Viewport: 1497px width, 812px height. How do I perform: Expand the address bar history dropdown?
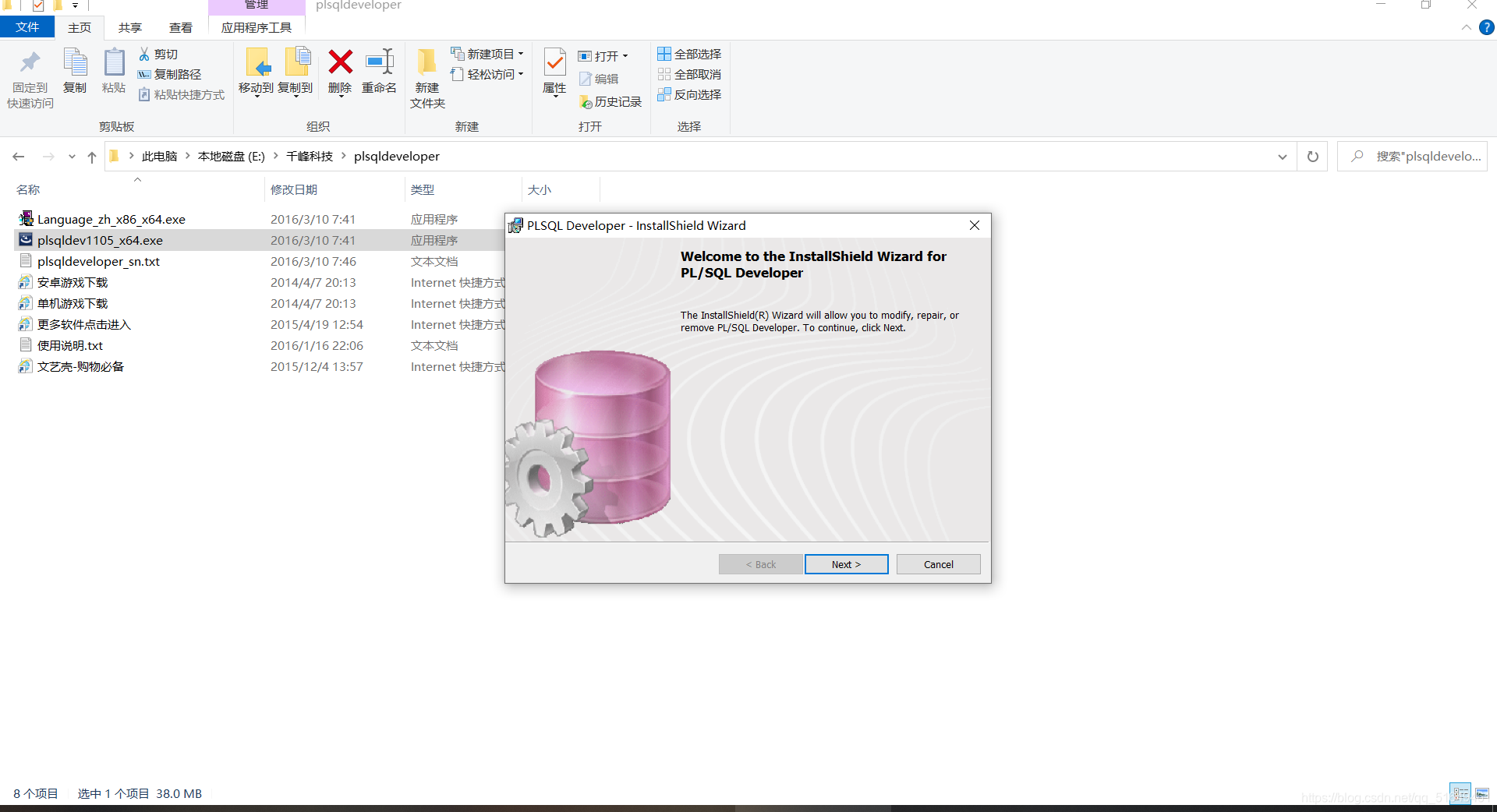coord(1283,157)
